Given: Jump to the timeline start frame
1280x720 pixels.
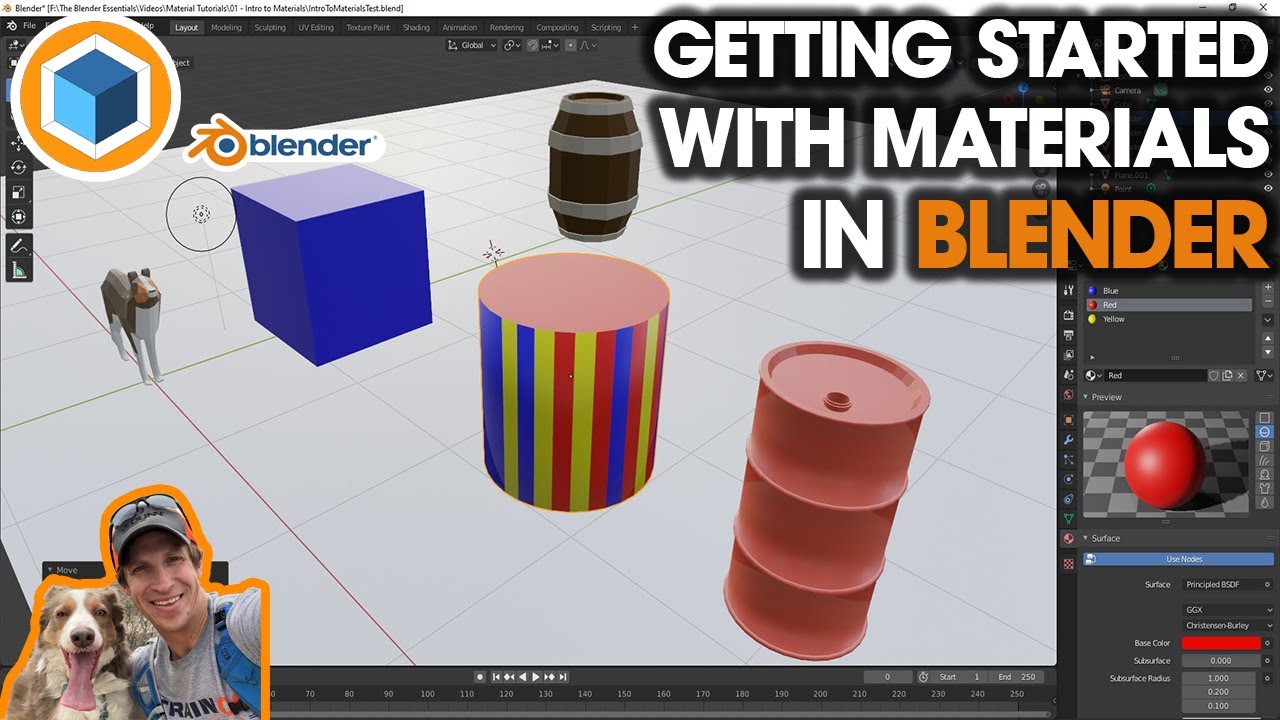Looking at the screenshot, I should 494,677.
